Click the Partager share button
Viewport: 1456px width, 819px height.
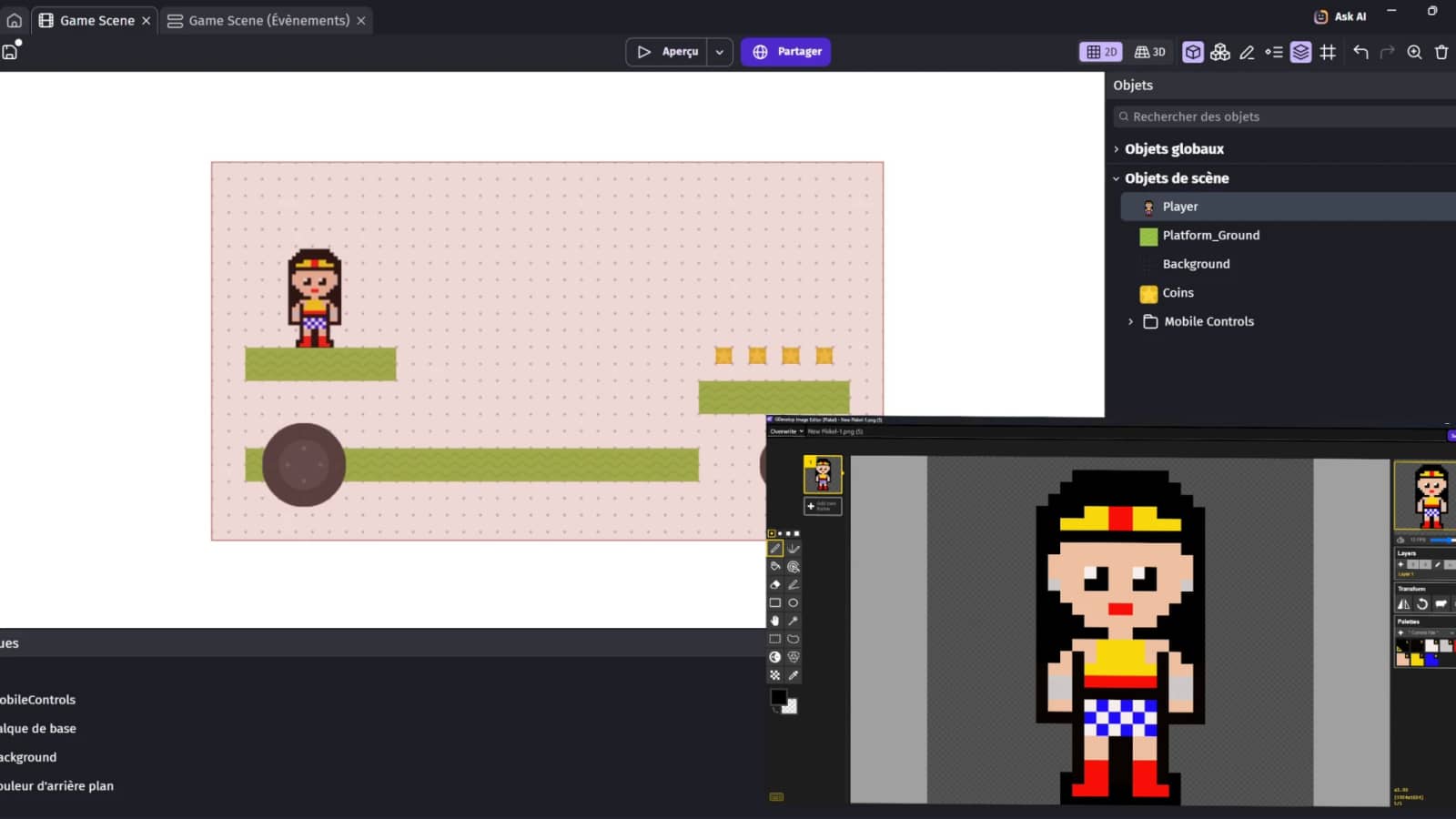786,52
